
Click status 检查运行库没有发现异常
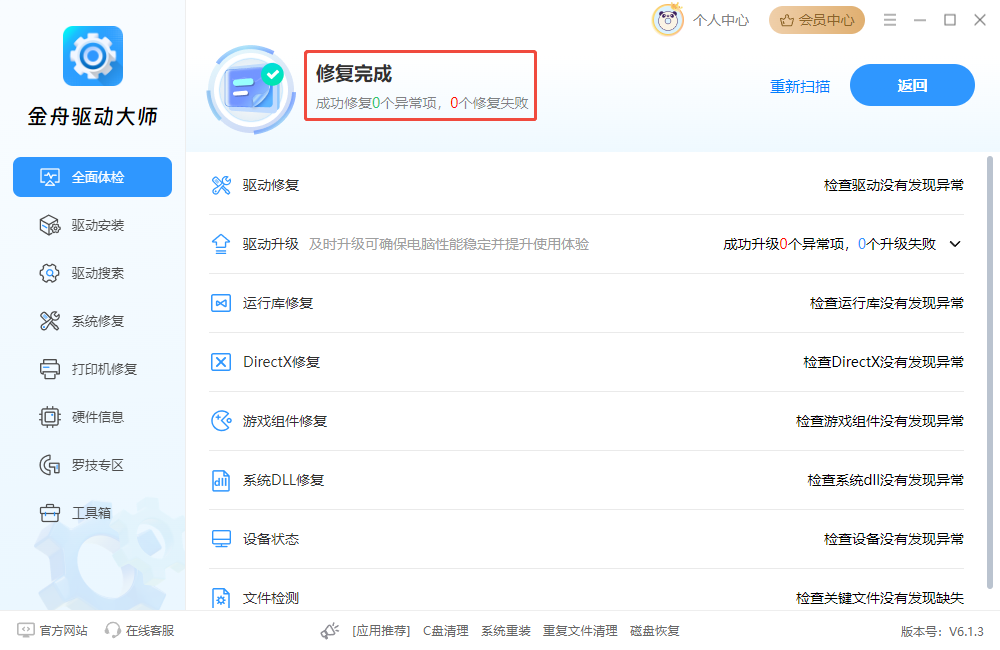[x=886, y=303]
